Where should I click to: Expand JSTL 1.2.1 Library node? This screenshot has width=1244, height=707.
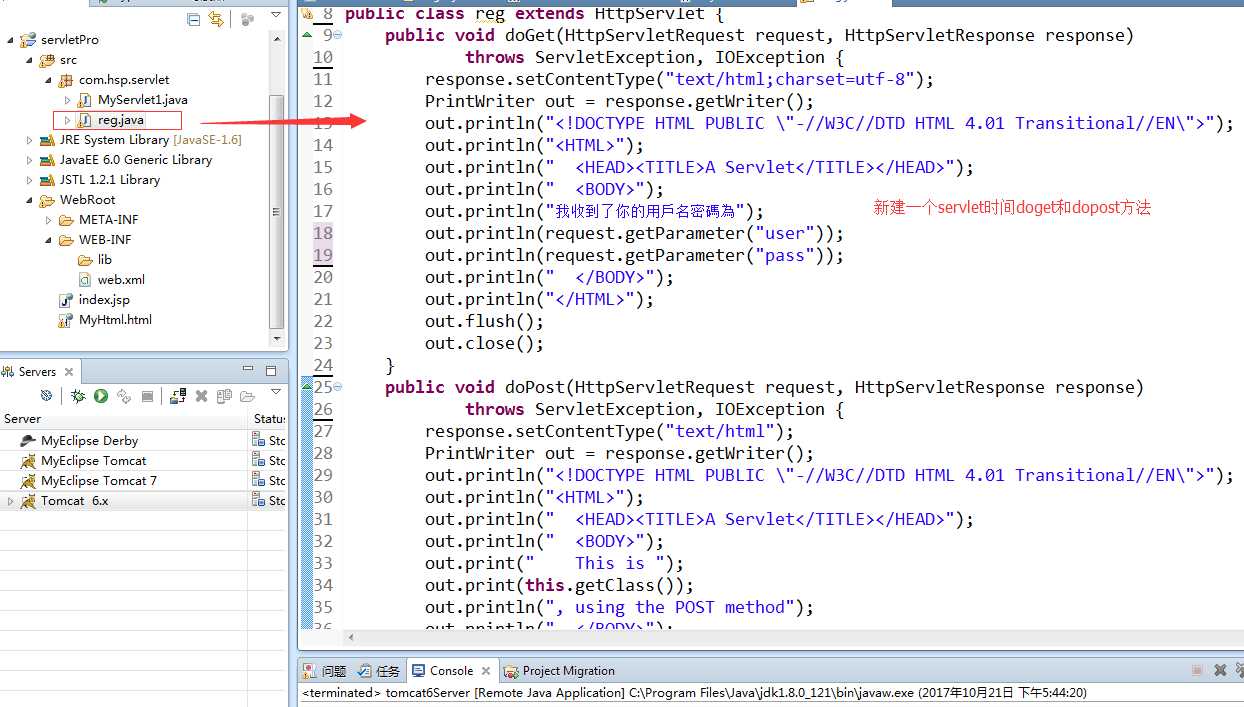coord(30,180)
